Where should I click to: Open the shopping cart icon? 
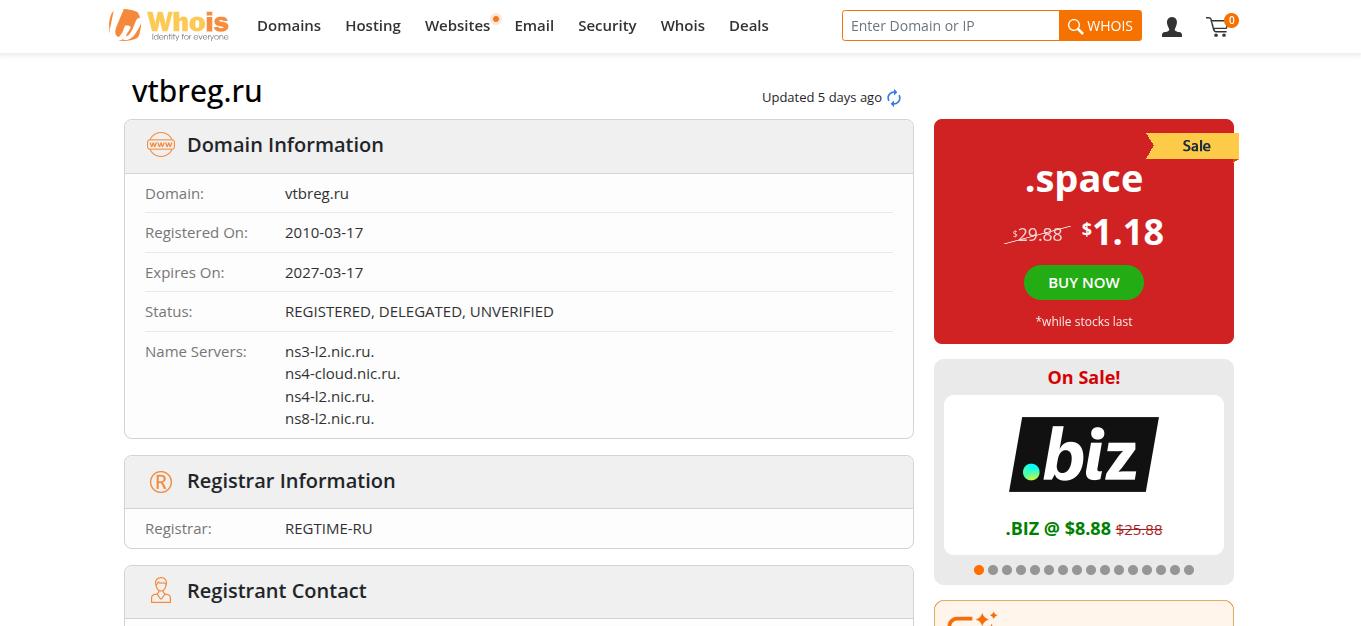coord(1219,27)
